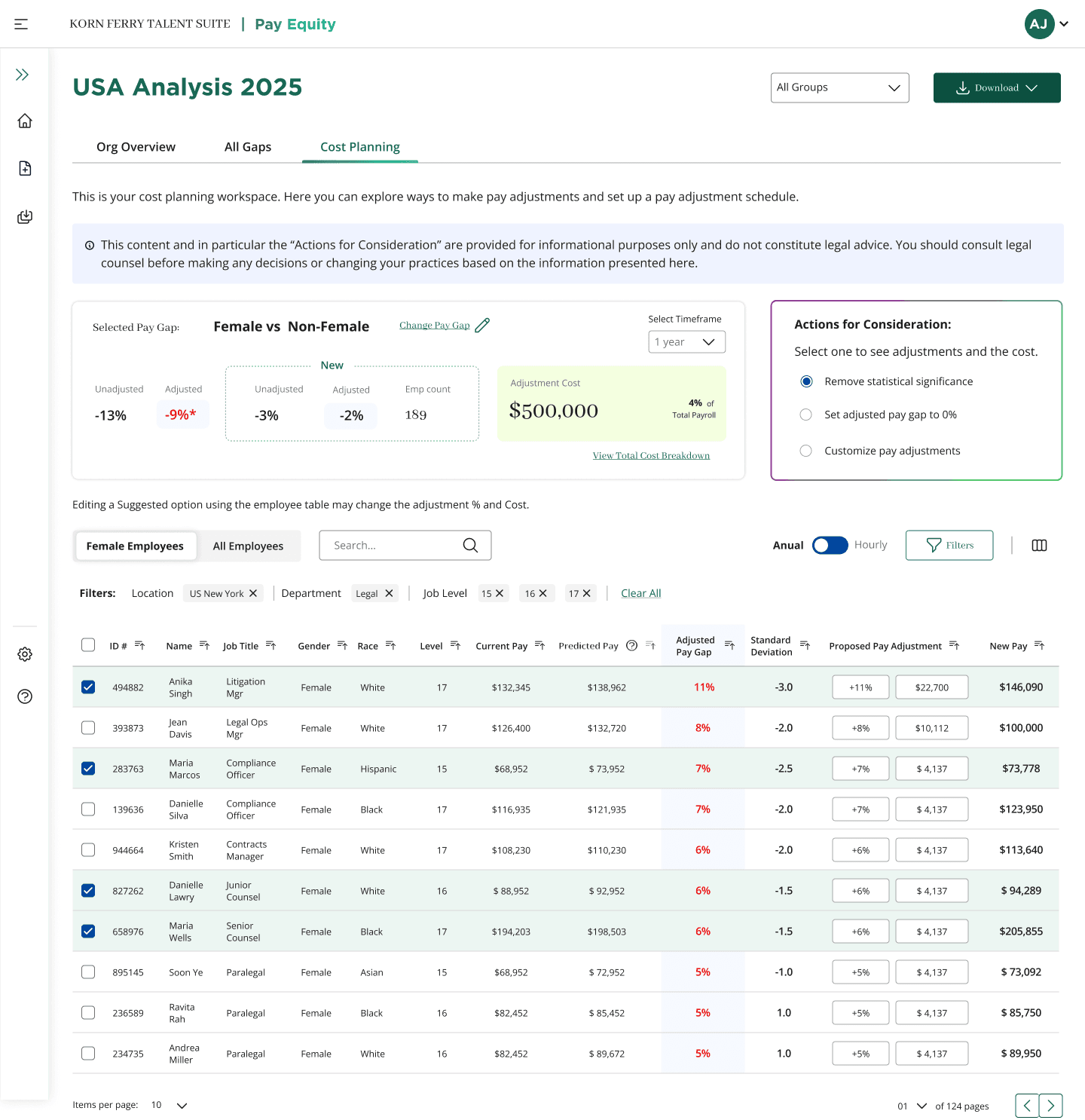Uncheck Maria Marcos row checkbox
Screen dimensions: 1085x1120
point(88,769)
